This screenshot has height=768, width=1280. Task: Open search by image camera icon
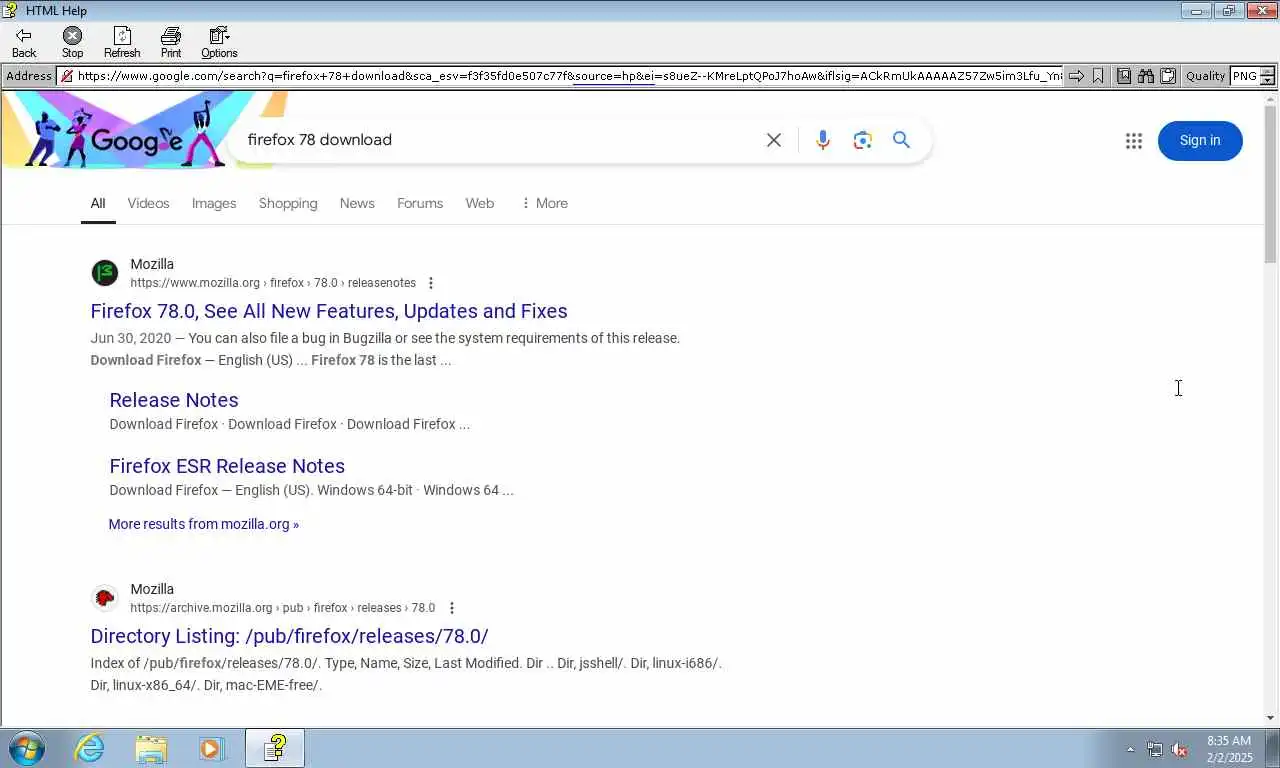[863, 140]
